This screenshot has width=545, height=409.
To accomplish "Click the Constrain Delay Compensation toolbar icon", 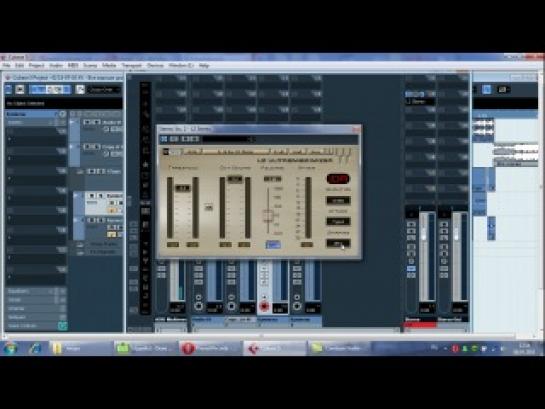I will 20,90.
